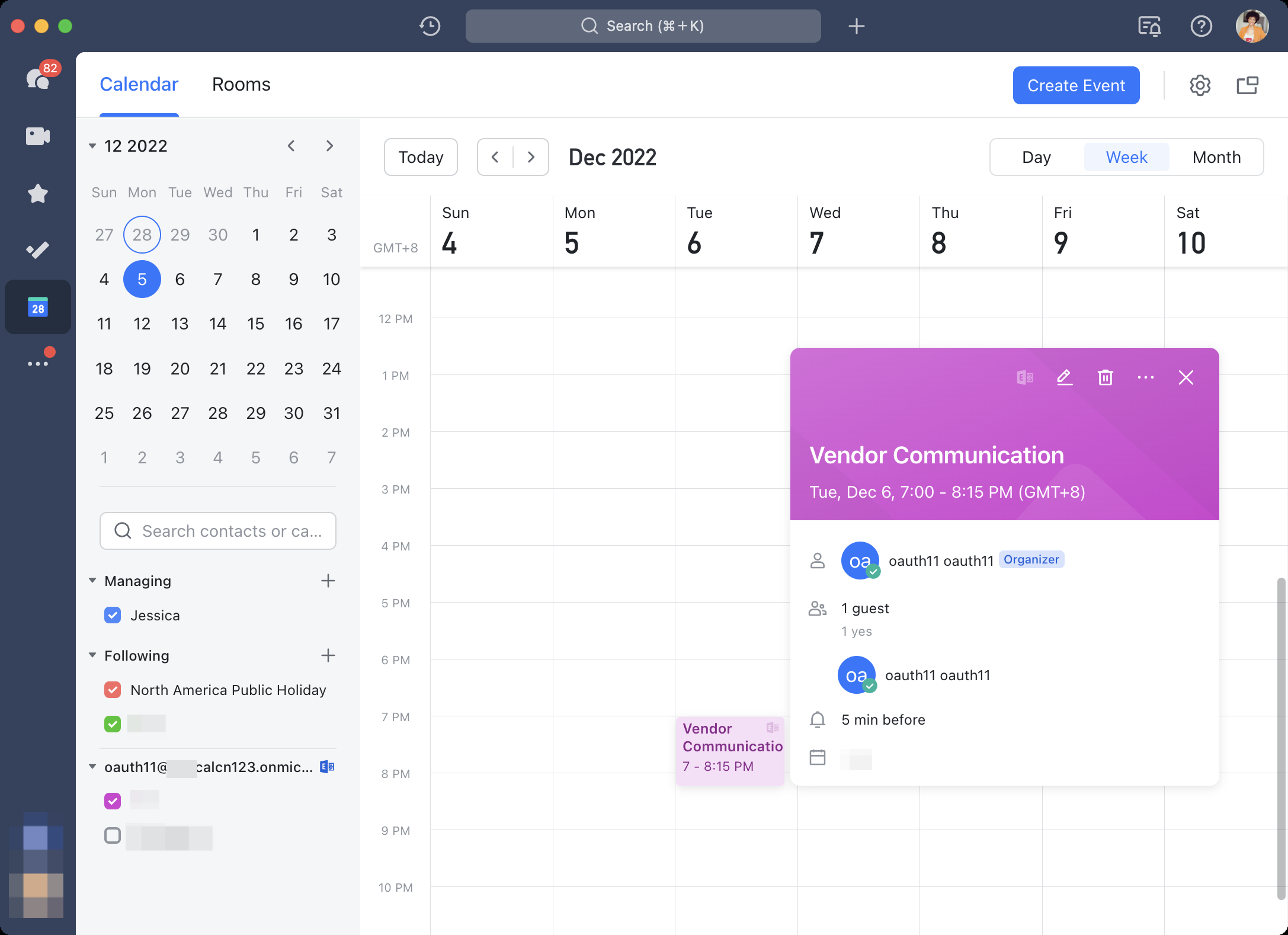Collapse the Managing section
The height and width of the screenshot is (935, 1288).
(x=92, y=581)
